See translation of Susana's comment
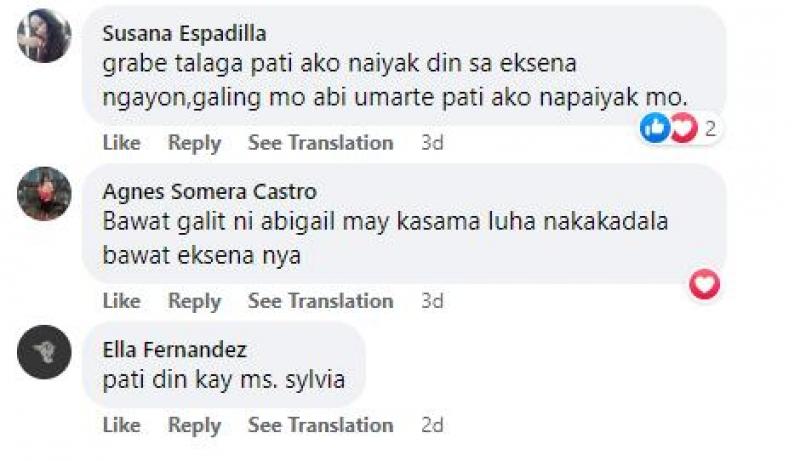The image size is (800, 461). pos(320,143)
